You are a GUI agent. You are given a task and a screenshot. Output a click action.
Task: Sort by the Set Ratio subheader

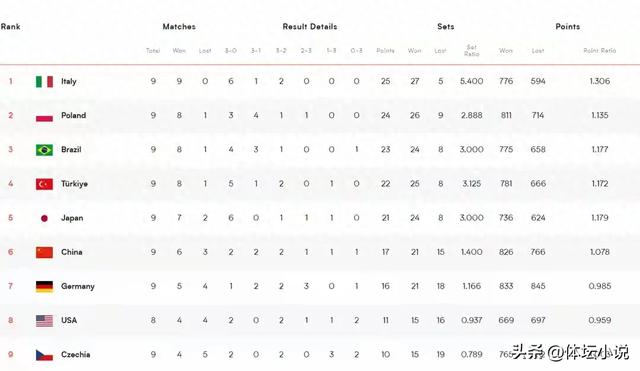coord(471,50)
